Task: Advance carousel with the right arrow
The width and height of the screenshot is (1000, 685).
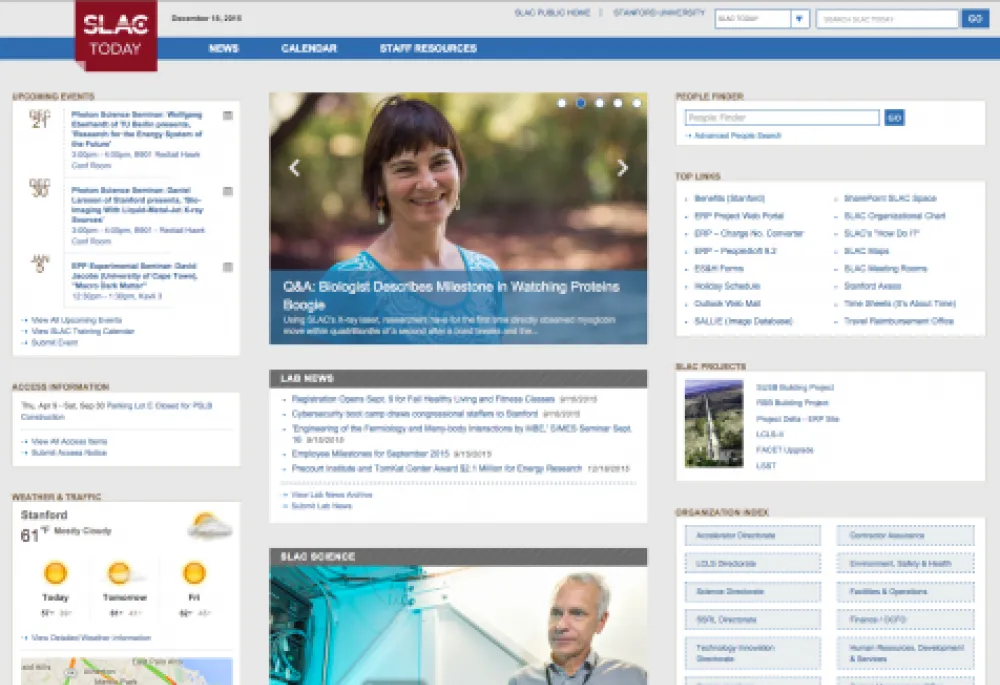Action: coord(622,168)
